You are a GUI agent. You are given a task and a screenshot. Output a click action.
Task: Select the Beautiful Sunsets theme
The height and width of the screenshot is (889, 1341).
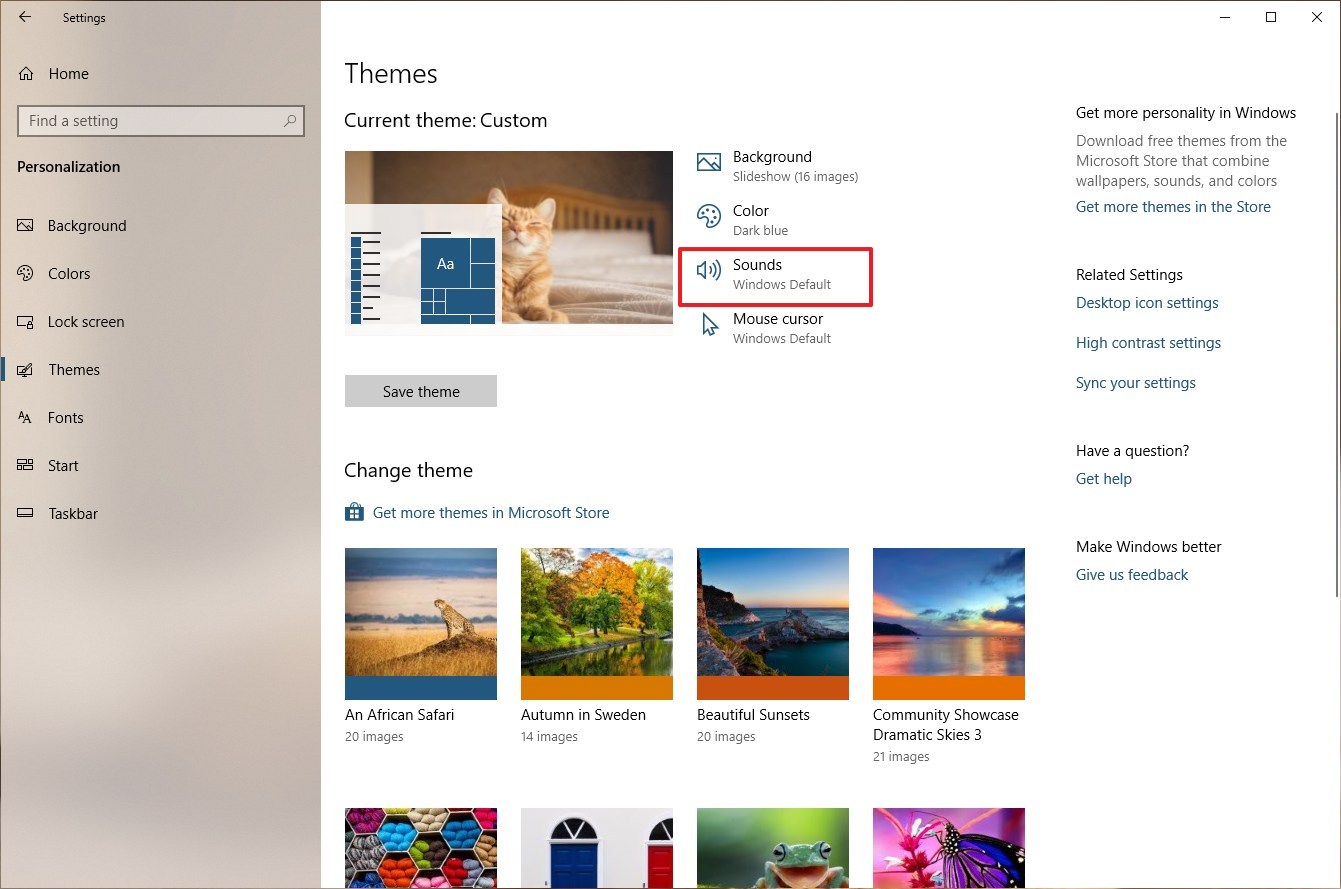pos(773,624)
